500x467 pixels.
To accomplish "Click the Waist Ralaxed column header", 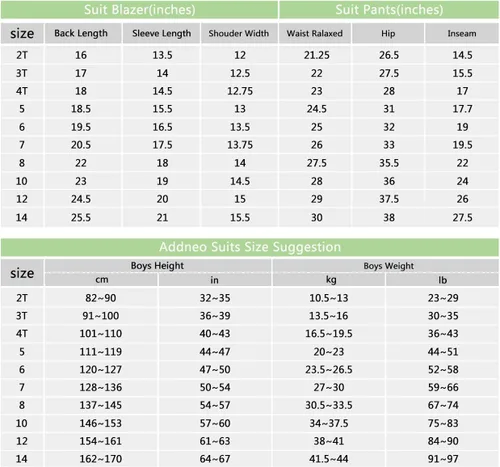I will tap(315, 33).
